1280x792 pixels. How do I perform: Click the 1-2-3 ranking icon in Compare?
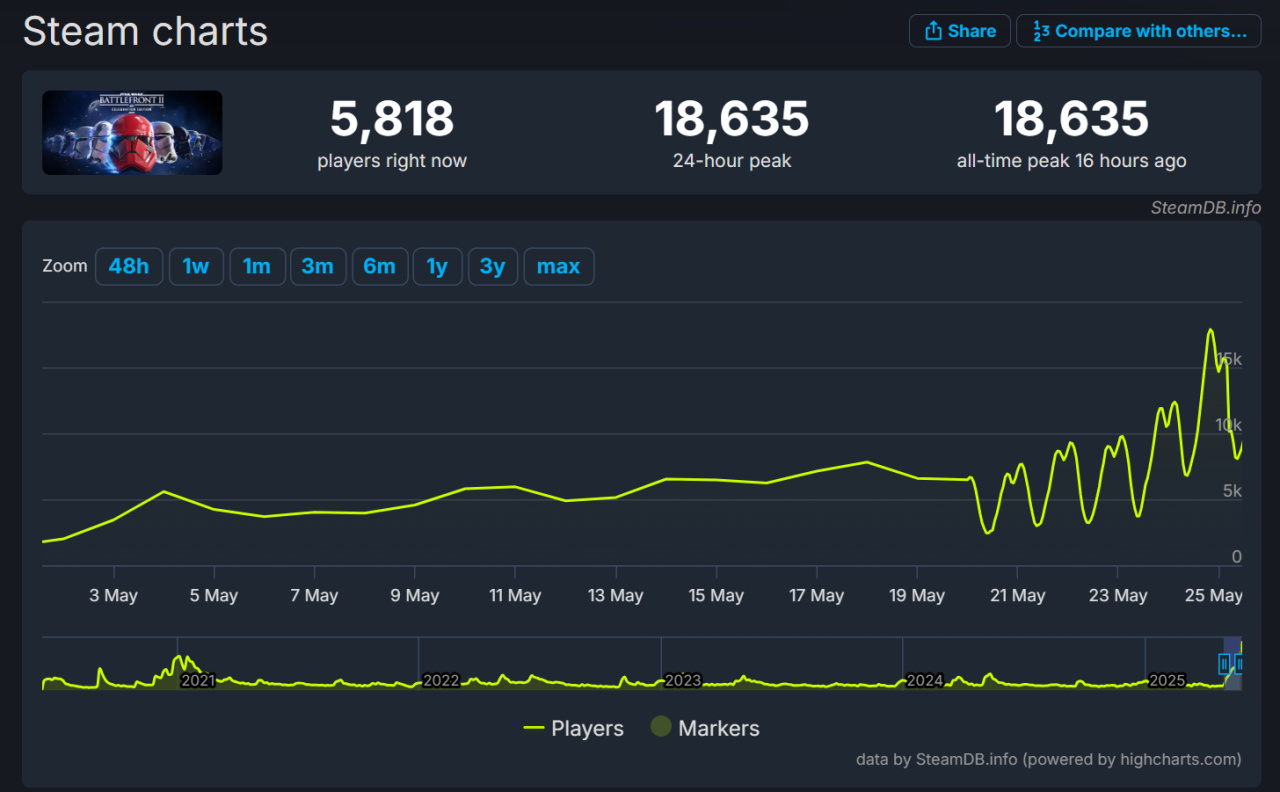(1041, 31)
